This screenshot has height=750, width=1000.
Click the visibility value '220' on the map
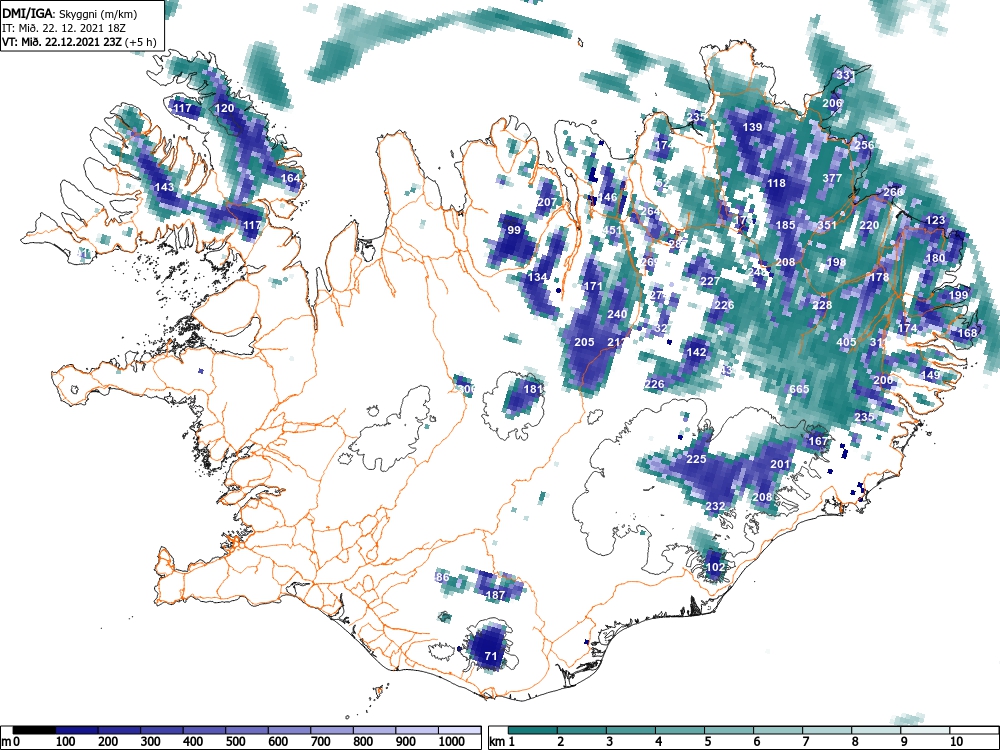click(869, 225)
